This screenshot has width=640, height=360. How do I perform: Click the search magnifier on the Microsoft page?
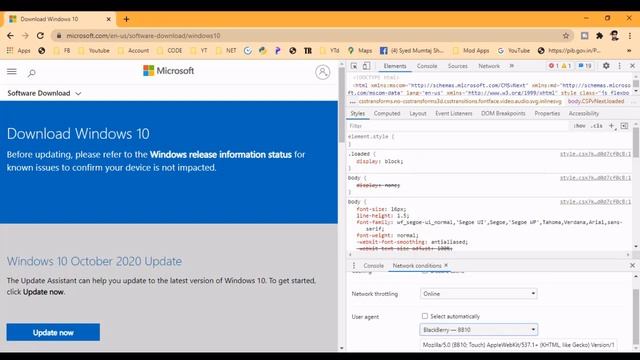click(x=31, y=73)
